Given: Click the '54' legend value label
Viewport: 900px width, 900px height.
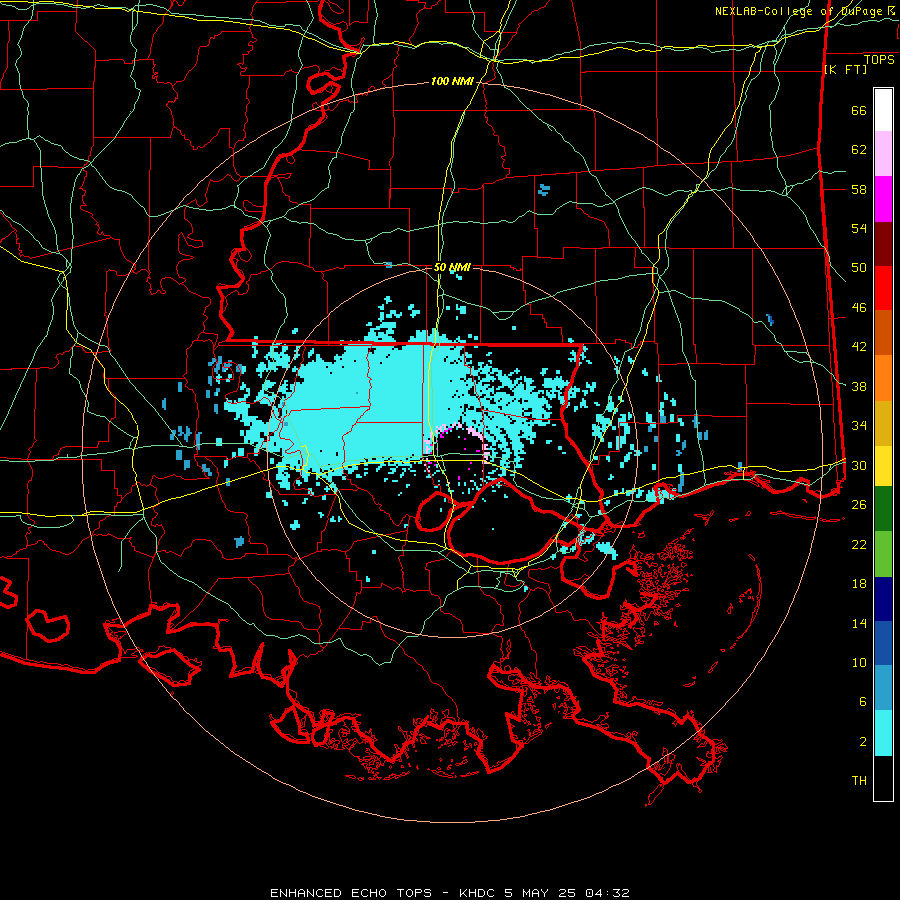Looking at the screenshot, I should [x=859, y=228].
